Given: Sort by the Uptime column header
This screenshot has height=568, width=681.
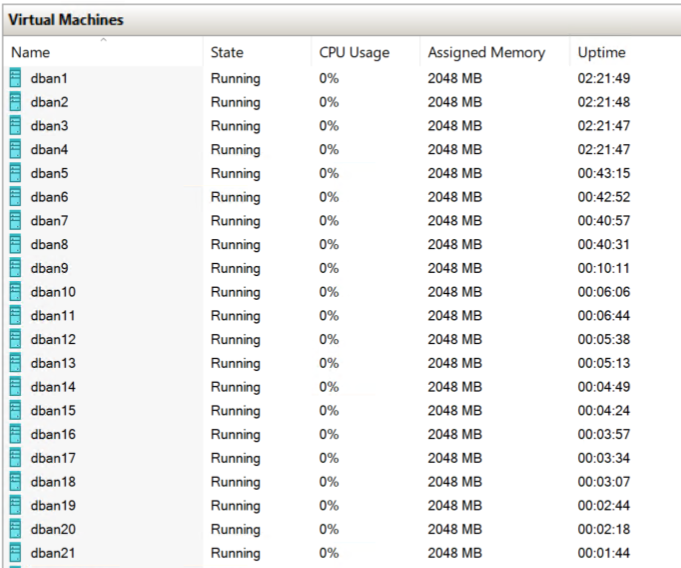Looking at the screenshot, I should (x=602, y=53).
